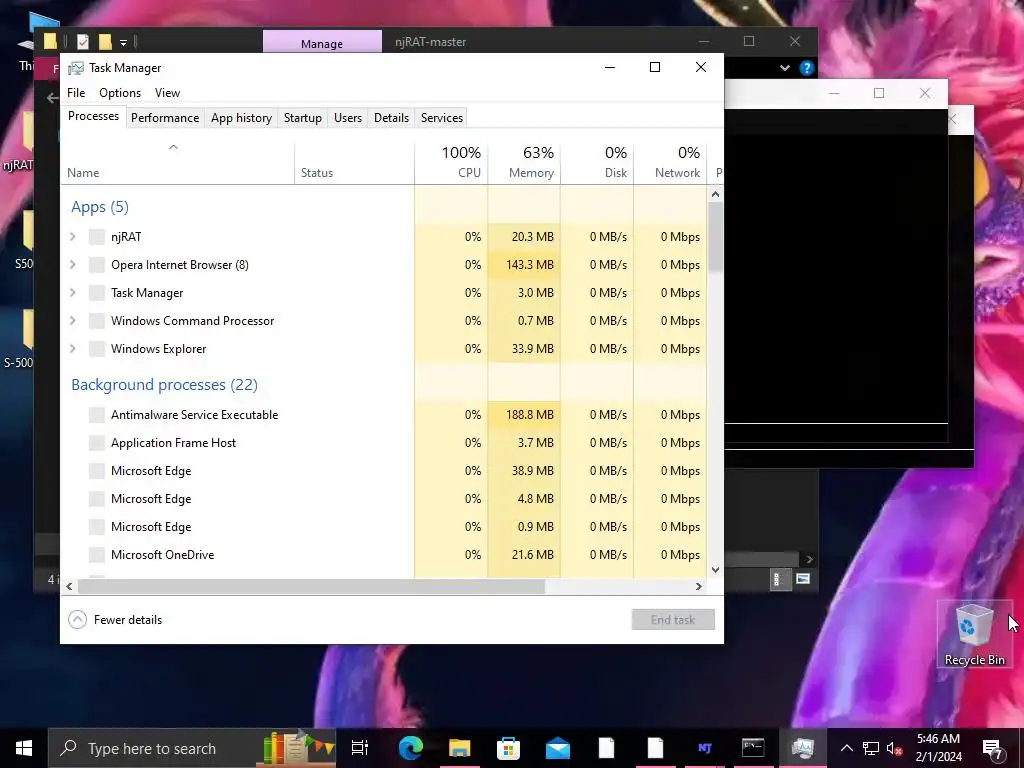Go to the Details tab
Screen dimensions: 1024x768
[391, 118]
